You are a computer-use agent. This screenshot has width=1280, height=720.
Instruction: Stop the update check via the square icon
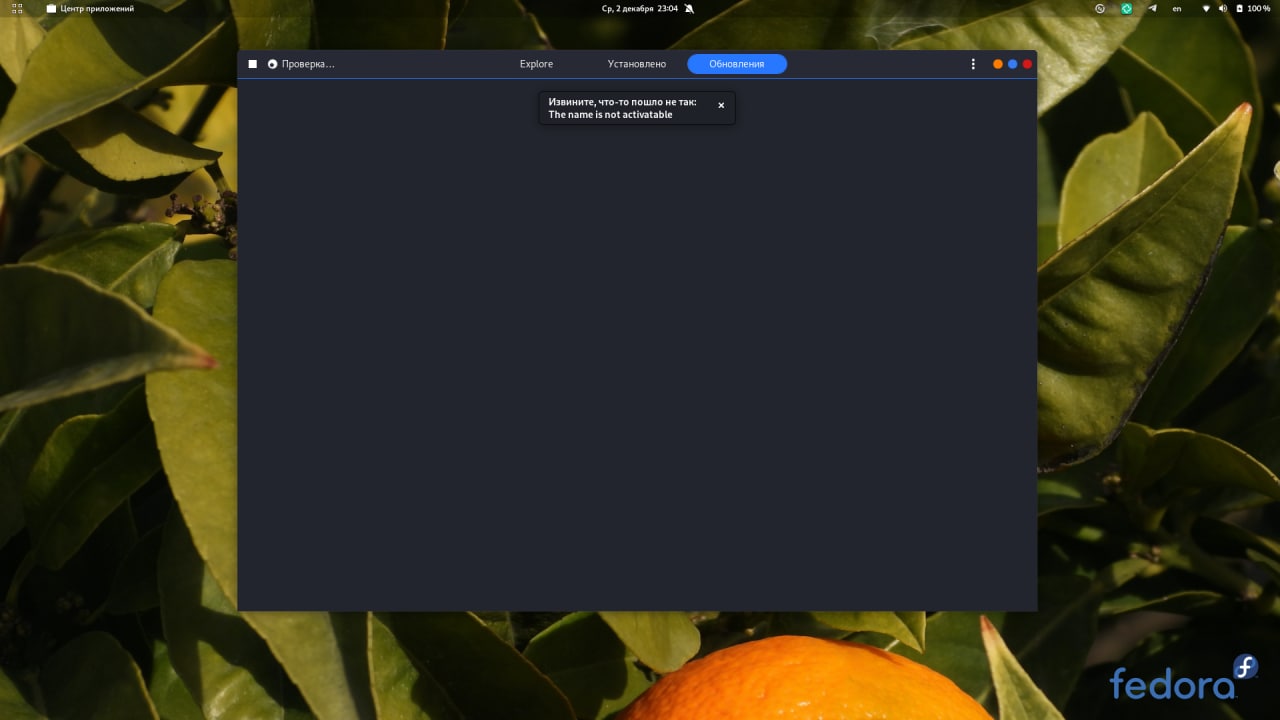253,64
